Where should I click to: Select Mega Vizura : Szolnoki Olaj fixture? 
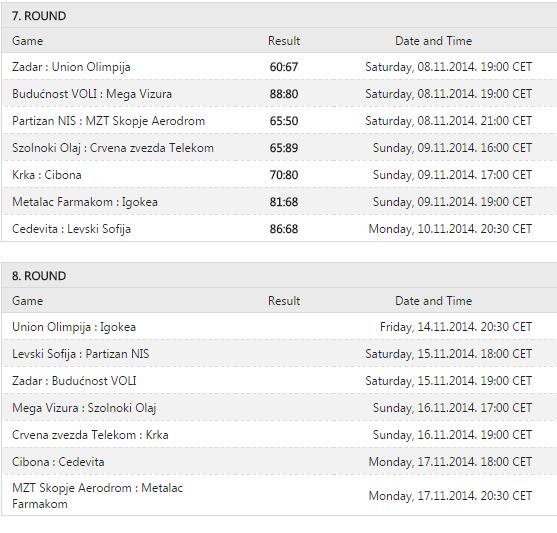[84, 408]
